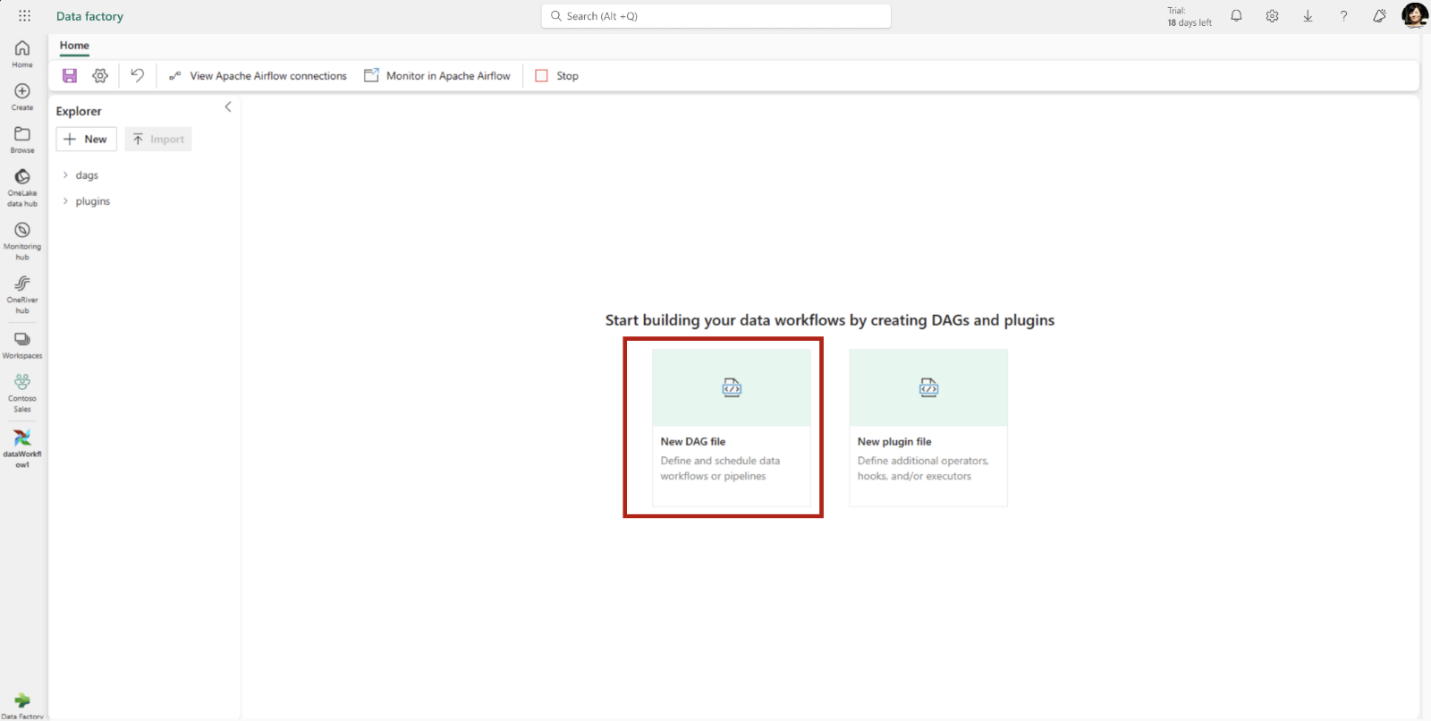The image size is (1431, 721).
Task: Select the Home tab
Action: tap(74, 46)
